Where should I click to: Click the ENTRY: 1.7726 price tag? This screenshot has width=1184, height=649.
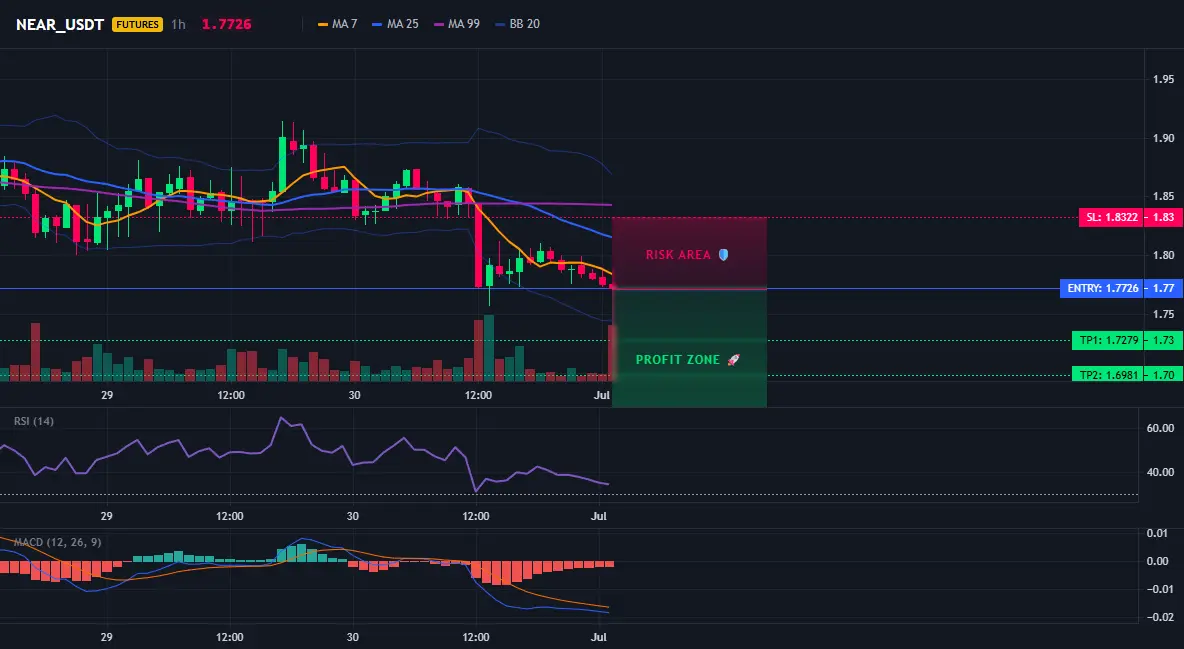(1102, 288)
